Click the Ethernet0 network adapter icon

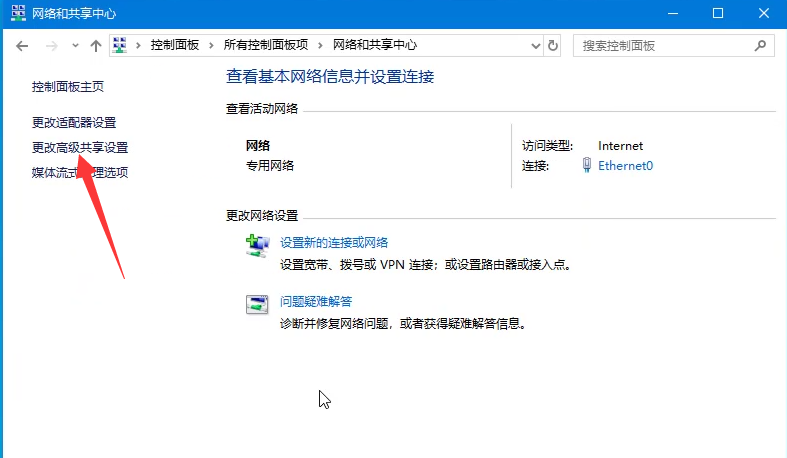587,165
